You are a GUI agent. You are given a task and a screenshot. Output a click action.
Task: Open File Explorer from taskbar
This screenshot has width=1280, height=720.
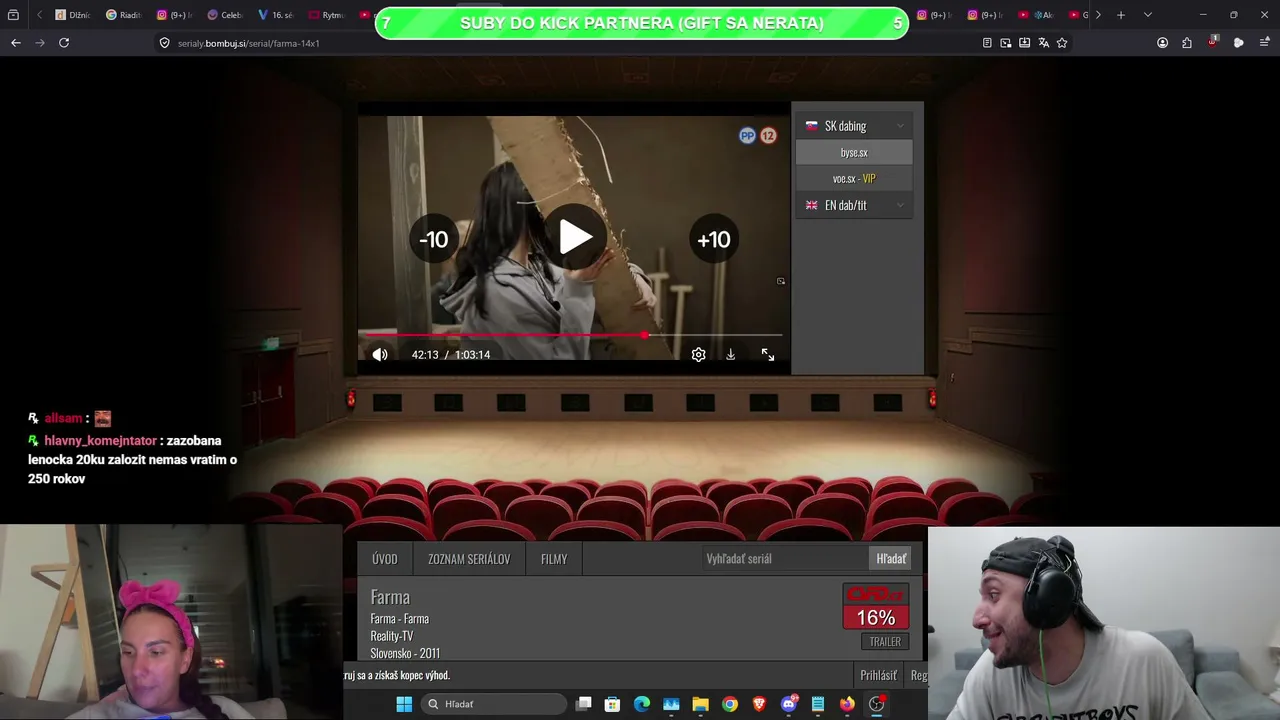click(701, 704)
